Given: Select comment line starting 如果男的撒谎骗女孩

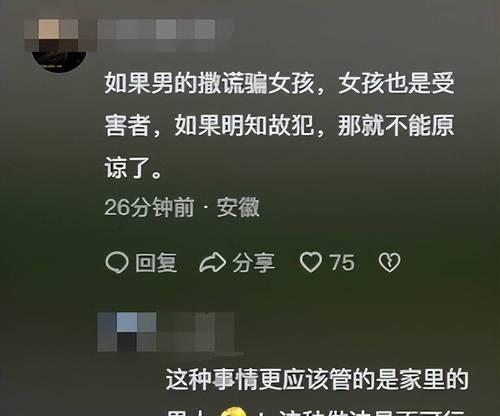Looking at the screenshot, I should 279,83.
